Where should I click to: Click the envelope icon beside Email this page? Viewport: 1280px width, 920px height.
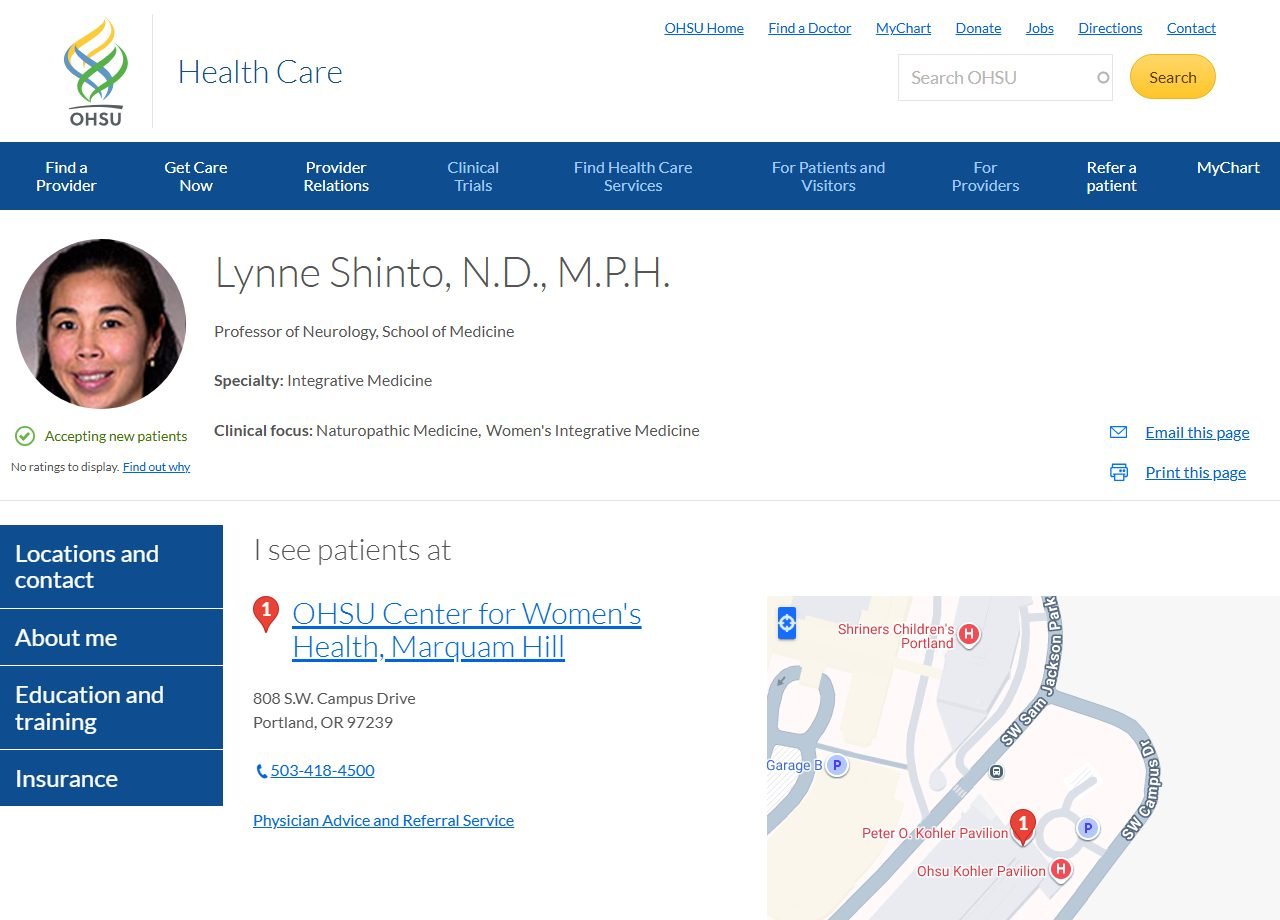tap(1118, 432)
